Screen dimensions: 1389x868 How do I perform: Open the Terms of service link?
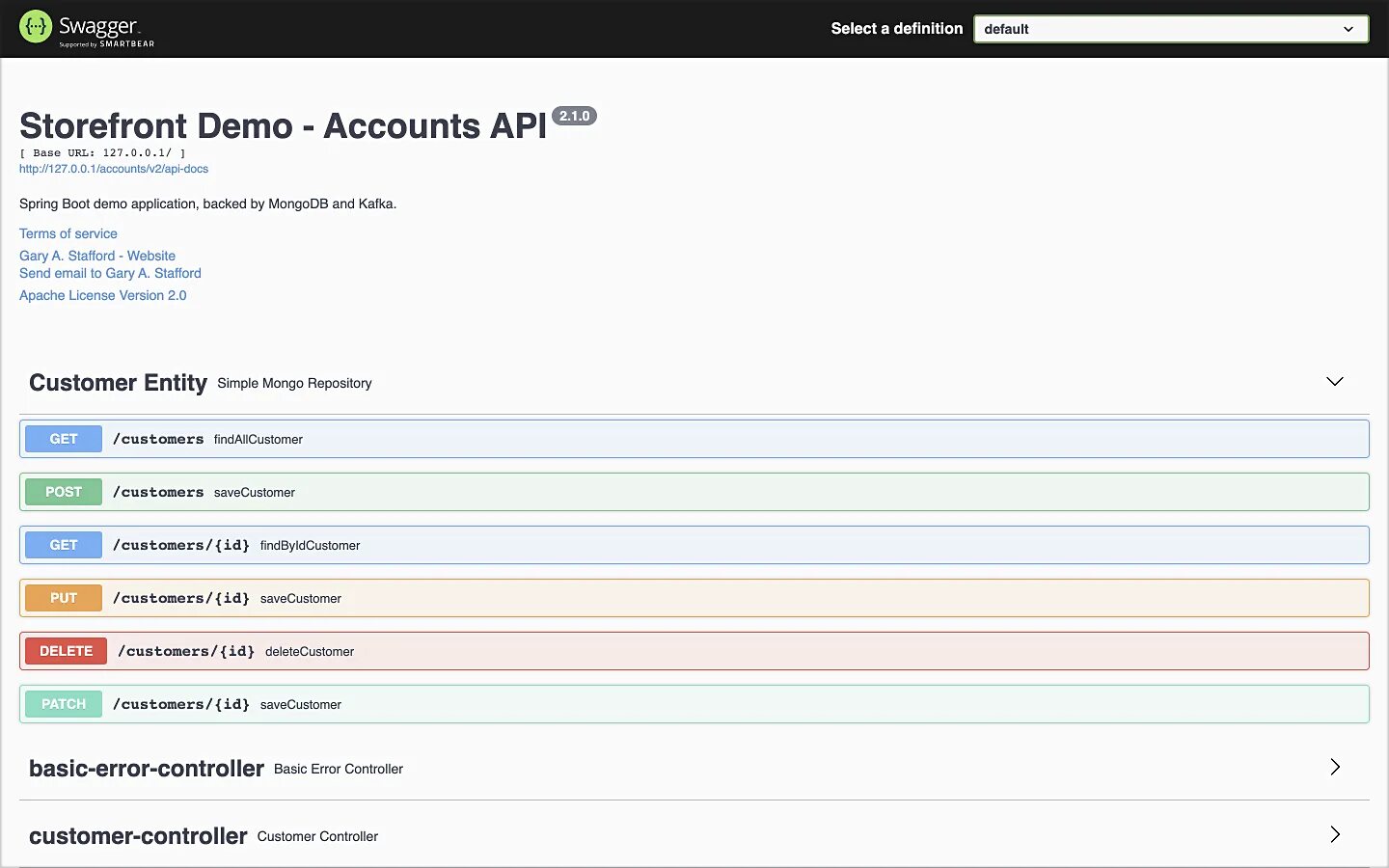pos(68,233)
